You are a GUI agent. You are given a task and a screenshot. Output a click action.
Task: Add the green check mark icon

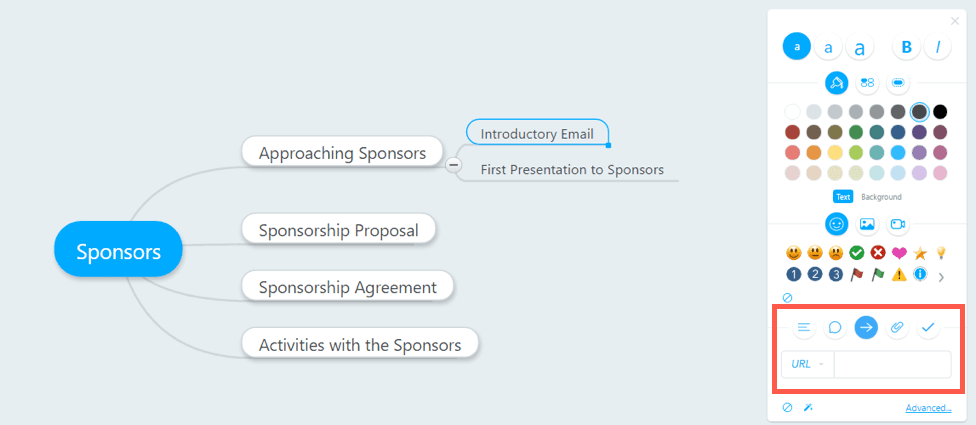pyautogui.click(x=856, y=253)
